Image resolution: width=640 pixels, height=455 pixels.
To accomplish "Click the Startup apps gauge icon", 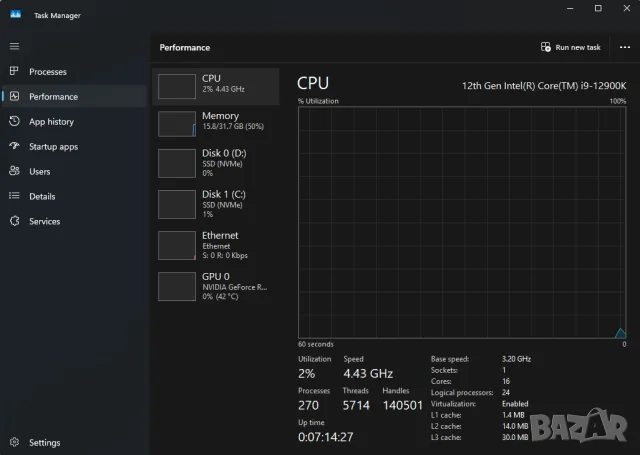I will click(x=14, y=146).
